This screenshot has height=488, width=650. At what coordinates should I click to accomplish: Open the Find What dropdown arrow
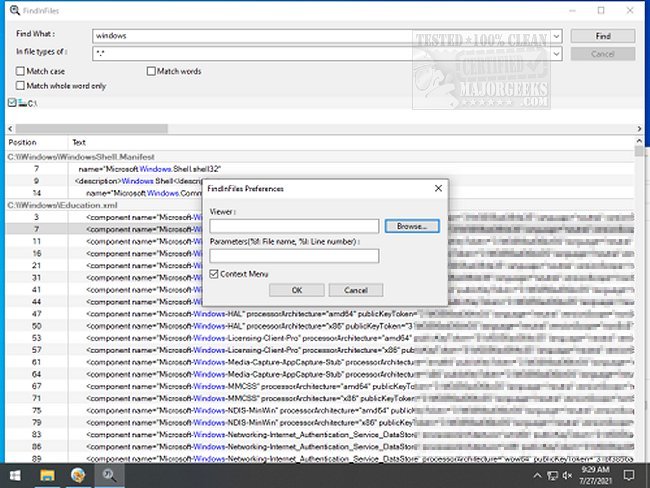click(556, 36)
